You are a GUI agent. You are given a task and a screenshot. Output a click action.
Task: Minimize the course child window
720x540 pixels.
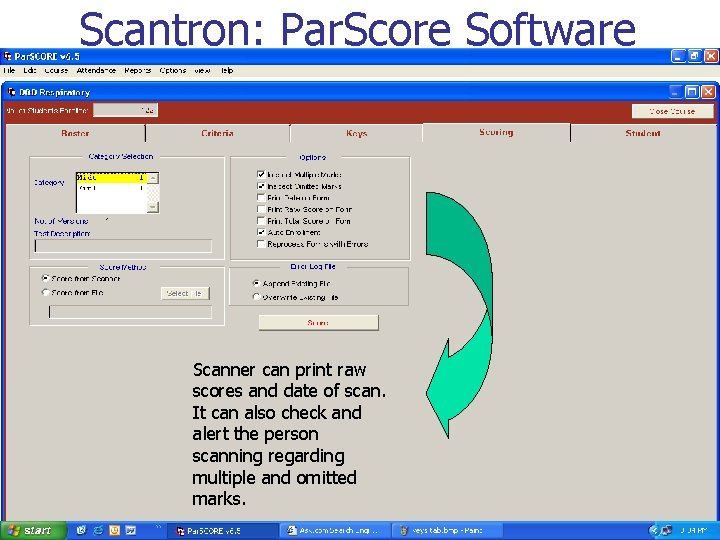pos(675,92)
